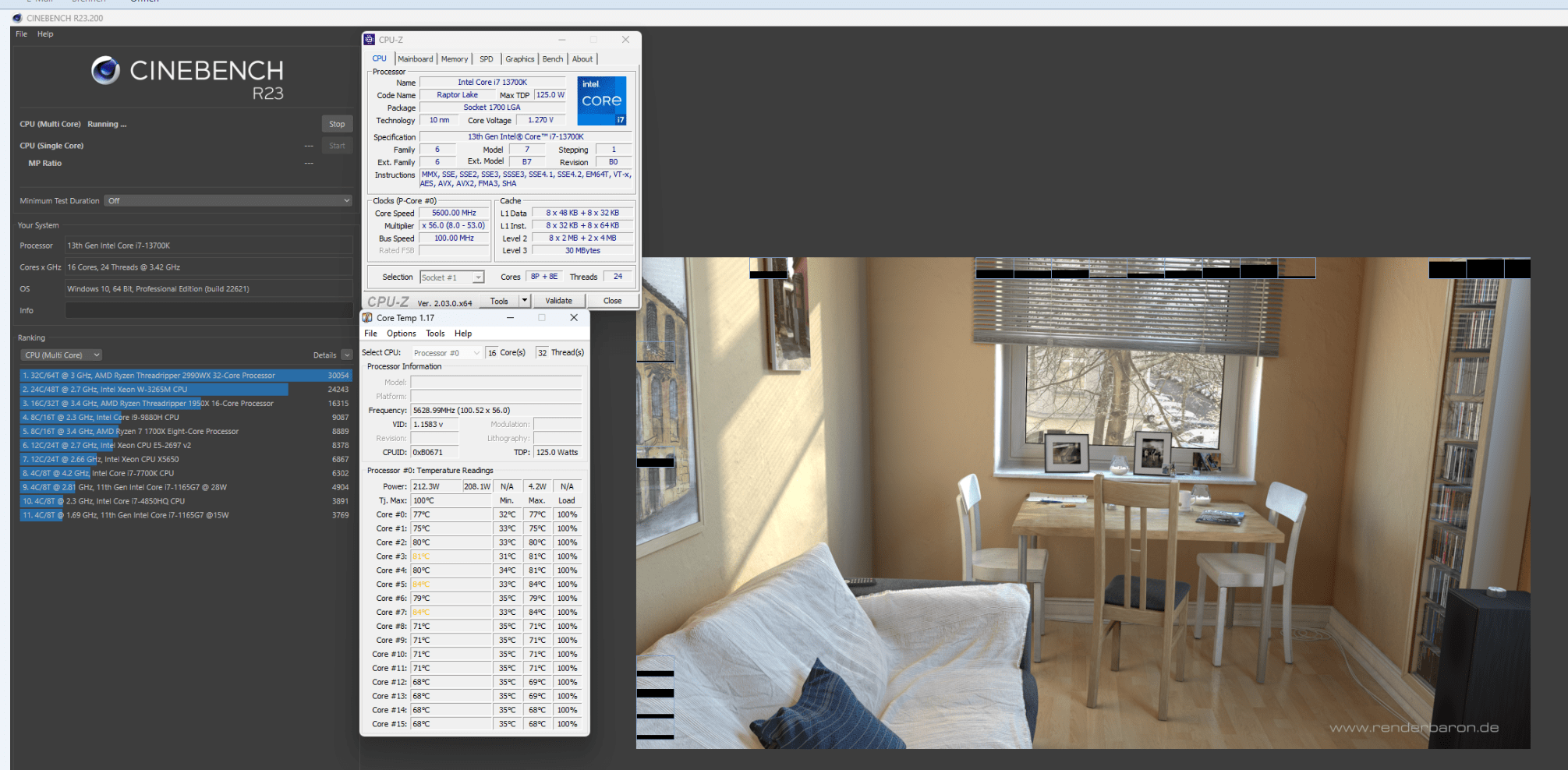Click the Frequency value in Core Temp

click(496, 411)
